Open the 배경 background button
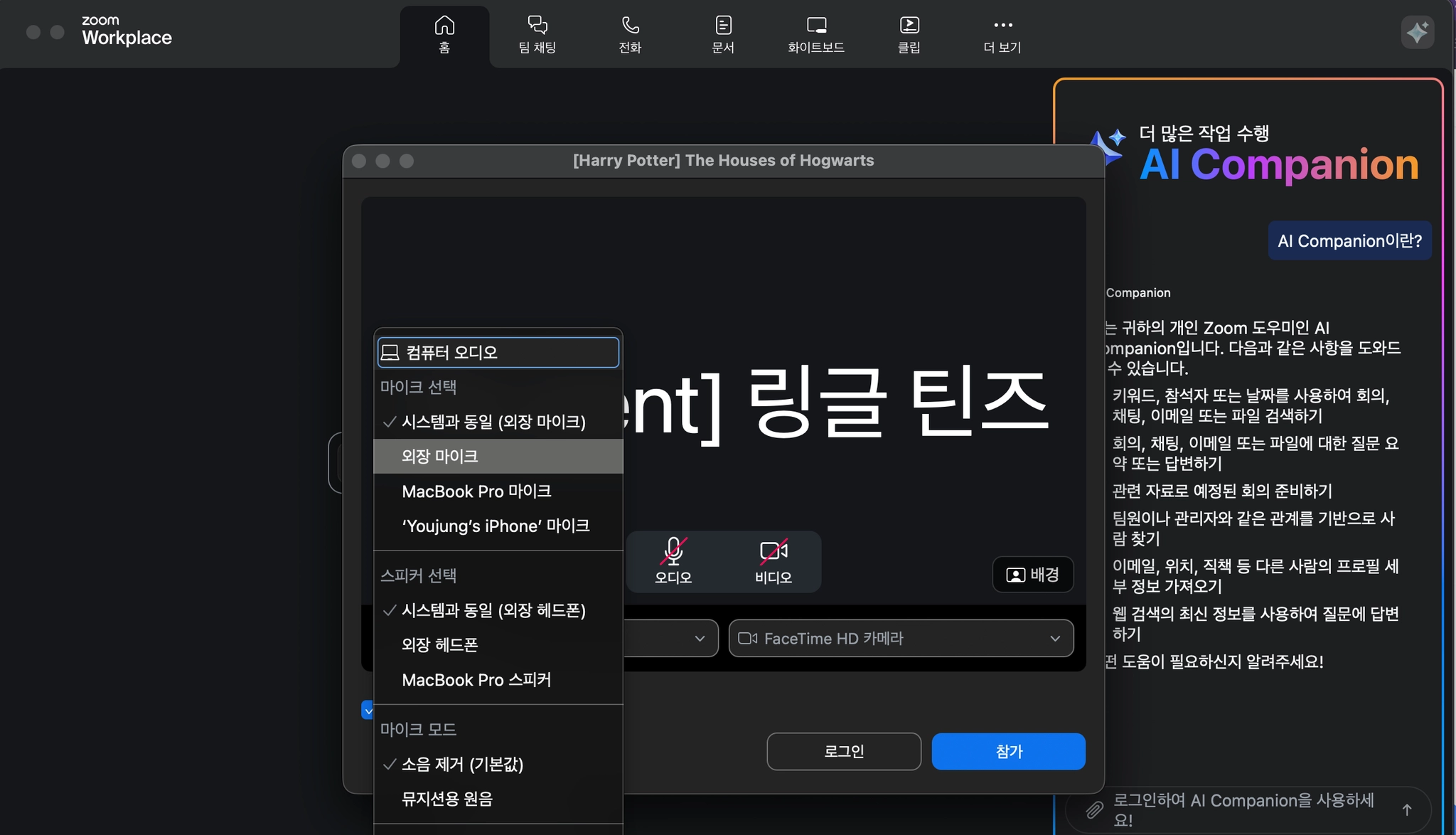This screenshot has height=835, width=1456. pos(1032,575)
